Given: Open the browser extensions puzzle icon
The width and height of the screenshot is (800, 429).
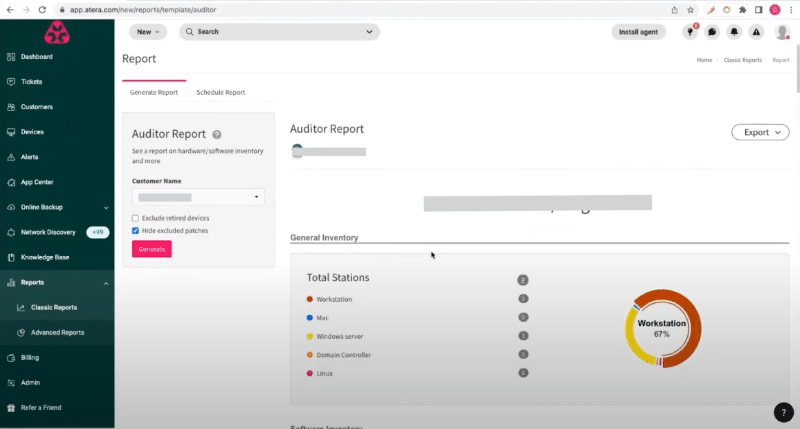Looking at the screenshot, I should pyautogui.click(x=743, y=10).
